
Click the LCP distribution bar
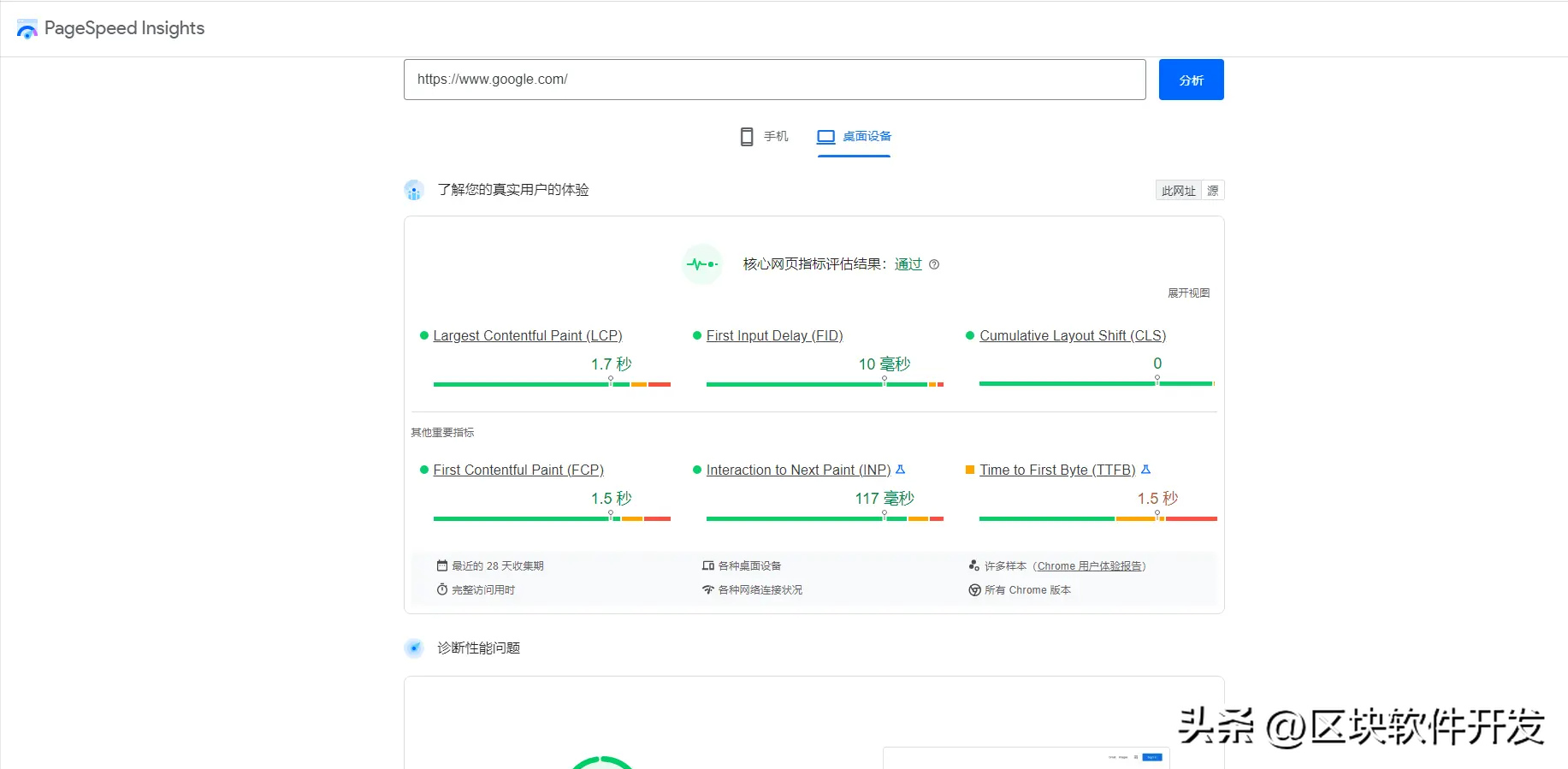click(552, 385)
